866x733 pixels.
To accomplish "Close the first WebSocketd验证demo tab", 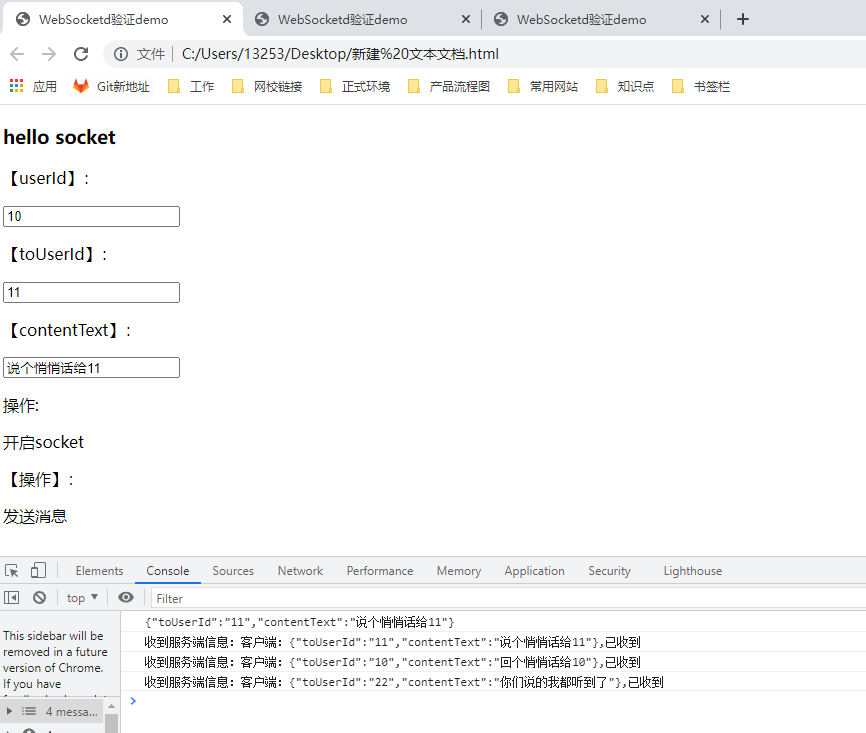I will 226,19.
